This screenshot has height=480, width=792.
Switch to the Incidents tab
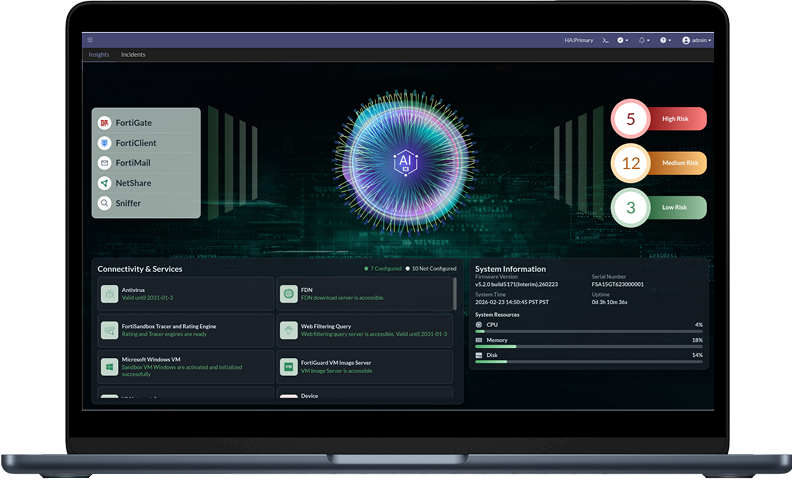click(133, 55)
